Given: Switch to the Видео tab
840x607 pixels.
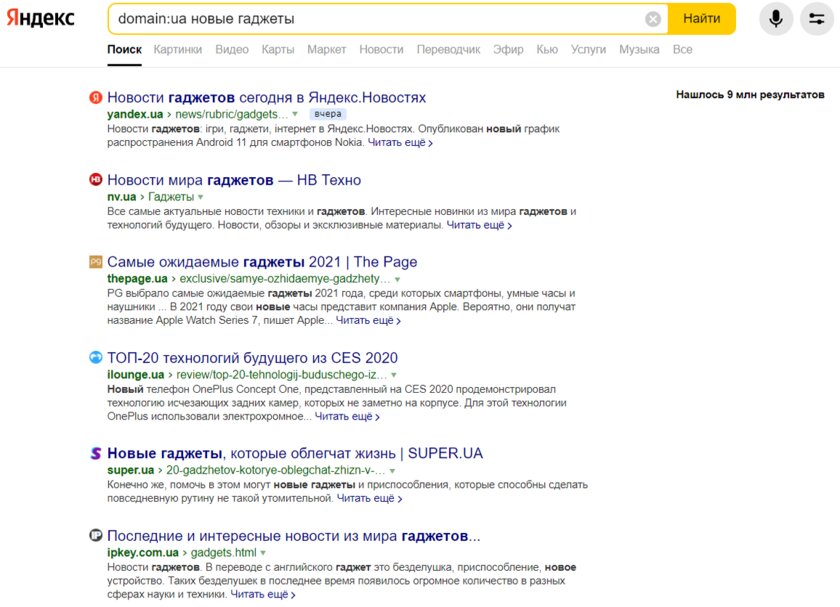Looking at the screenshot, I should tap(232, 49).
